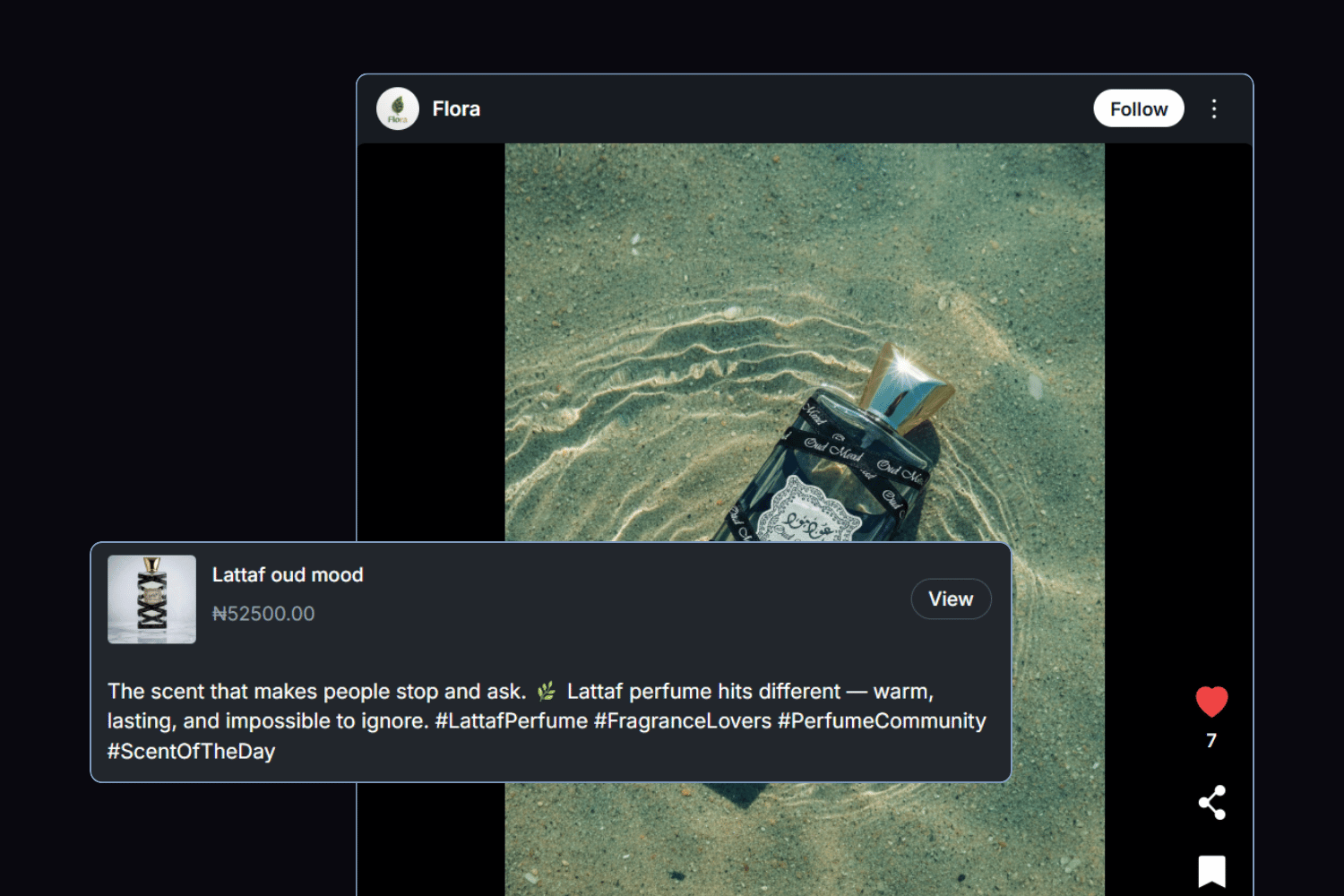Viewport: 1344px width, 896px height.
Task: Select the Lattaf oud mood product title
Action: (x=288, y=575)
